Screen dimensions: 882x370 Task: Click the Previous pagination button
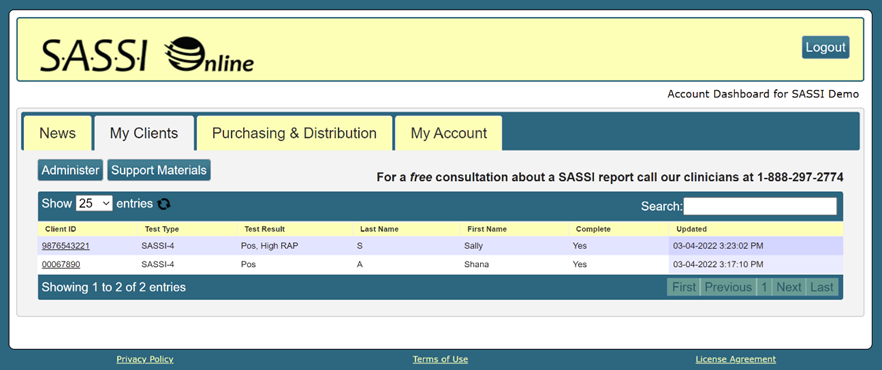pyautogui.click(x=728, y=287)
